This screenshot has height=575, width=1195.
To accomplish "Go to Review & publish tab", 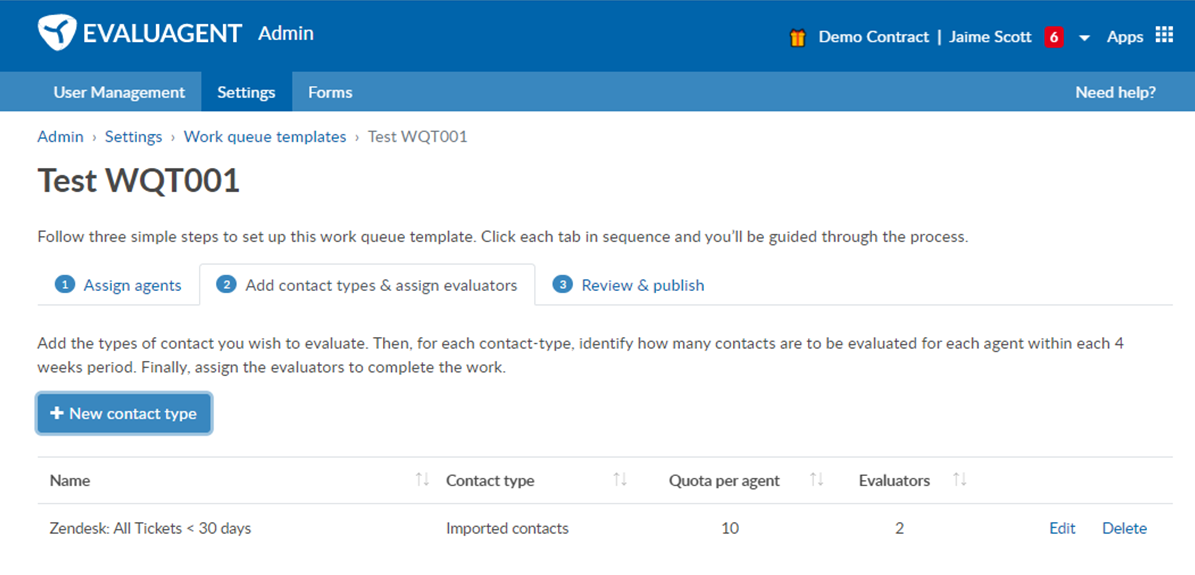I will (628, 285).
